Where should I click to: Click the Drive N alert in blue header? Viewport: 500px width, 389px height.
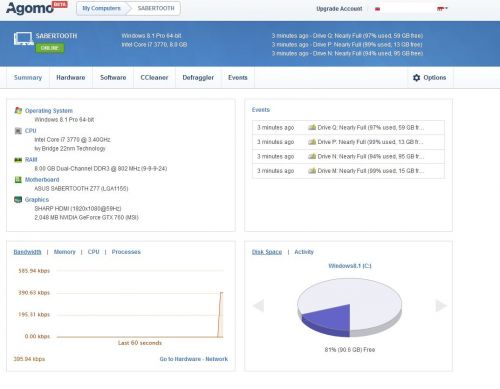[x=347, y=53]
